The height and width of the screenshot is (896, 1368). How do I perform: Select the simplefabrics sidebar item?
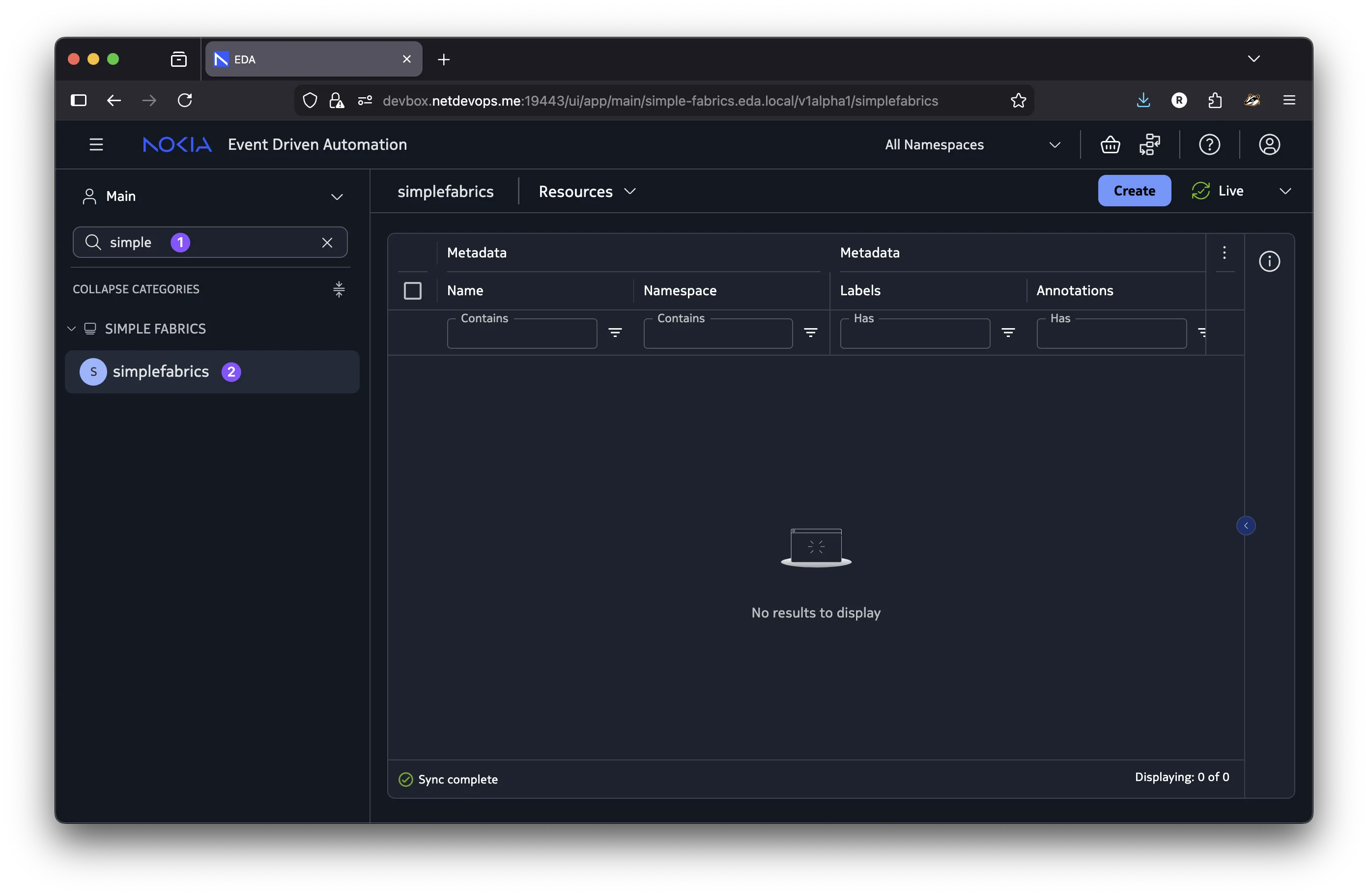(x=212, y=372)
